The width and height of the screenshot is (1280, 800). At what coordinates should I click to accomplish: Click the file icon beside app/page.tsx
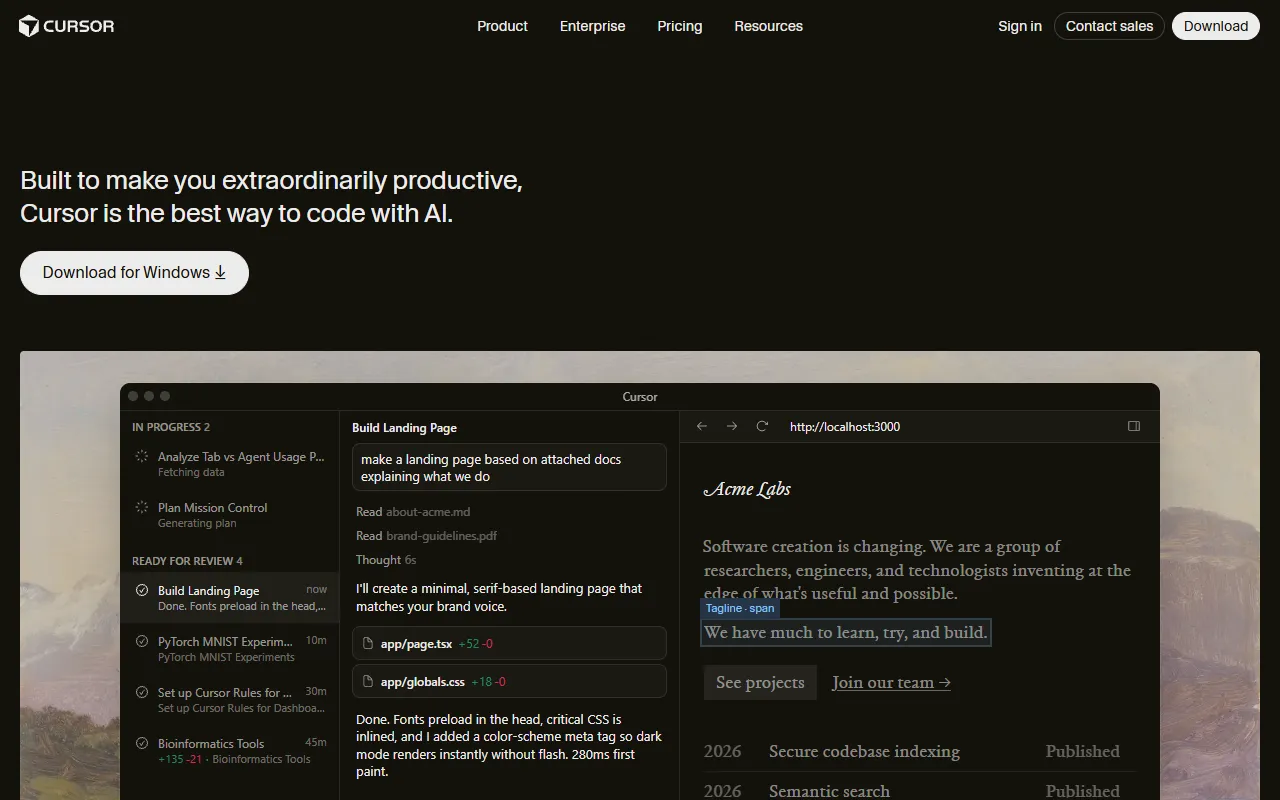coord(368,644)
